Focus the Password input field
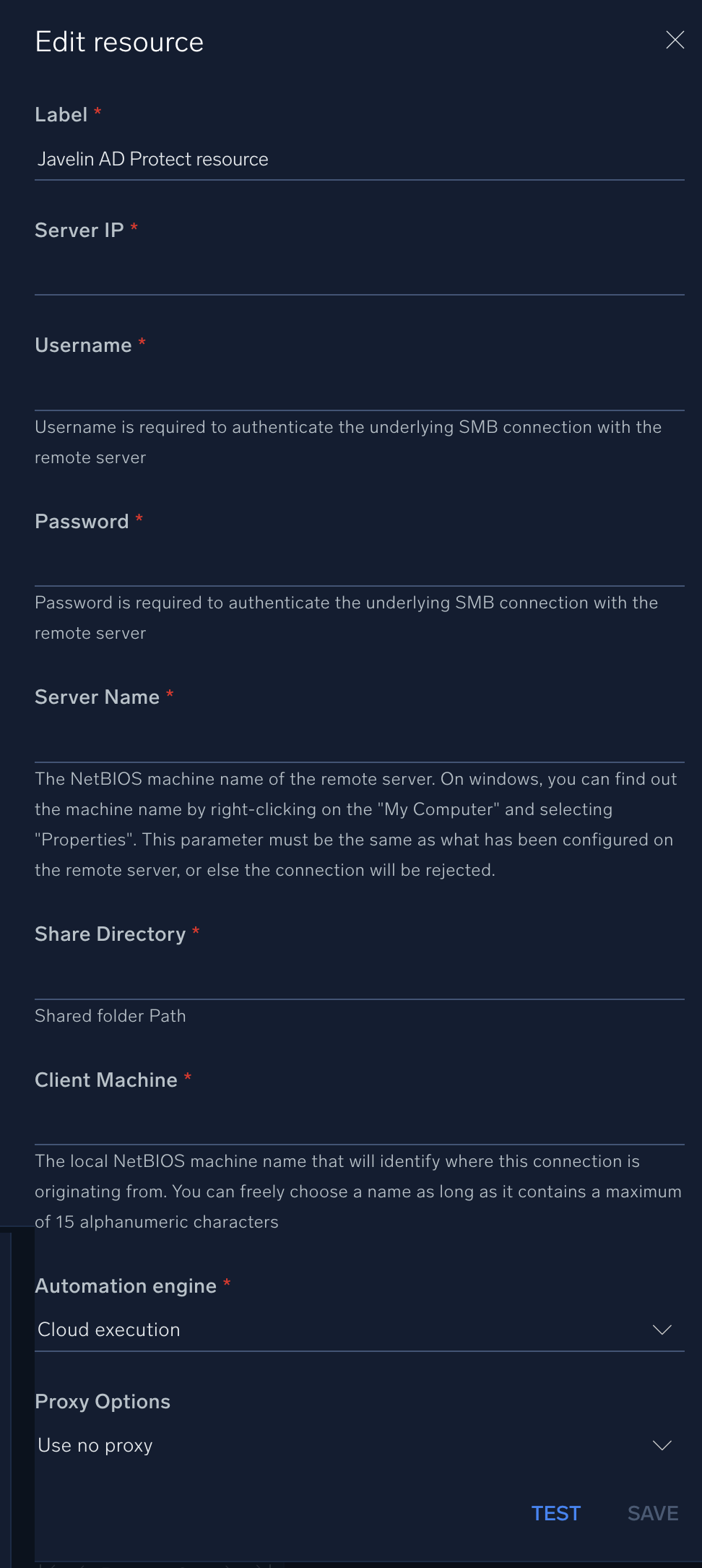The height and width of the screenshot is (1568, 702). (359, 566)
